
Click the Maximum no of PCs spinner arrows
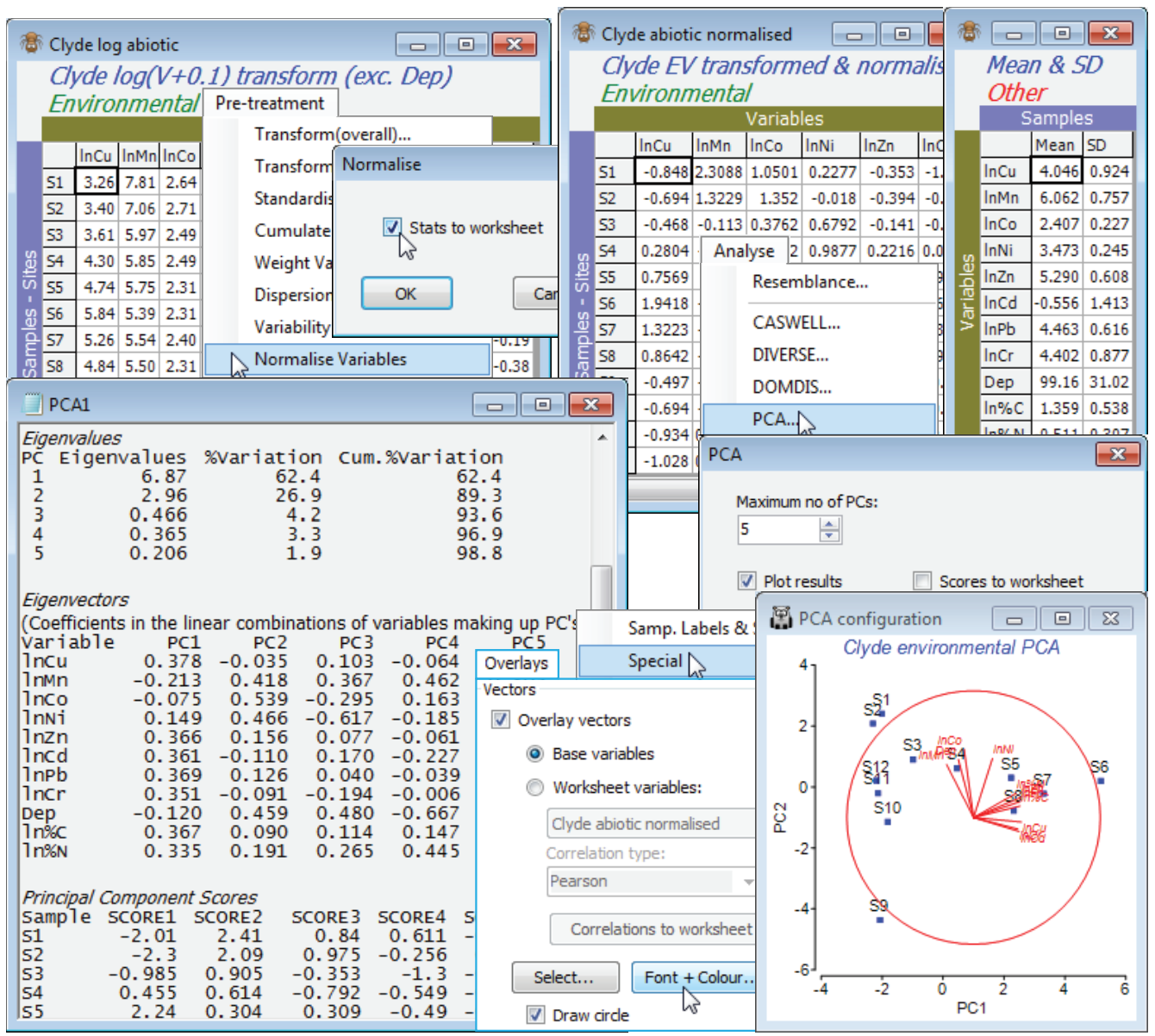829,529
